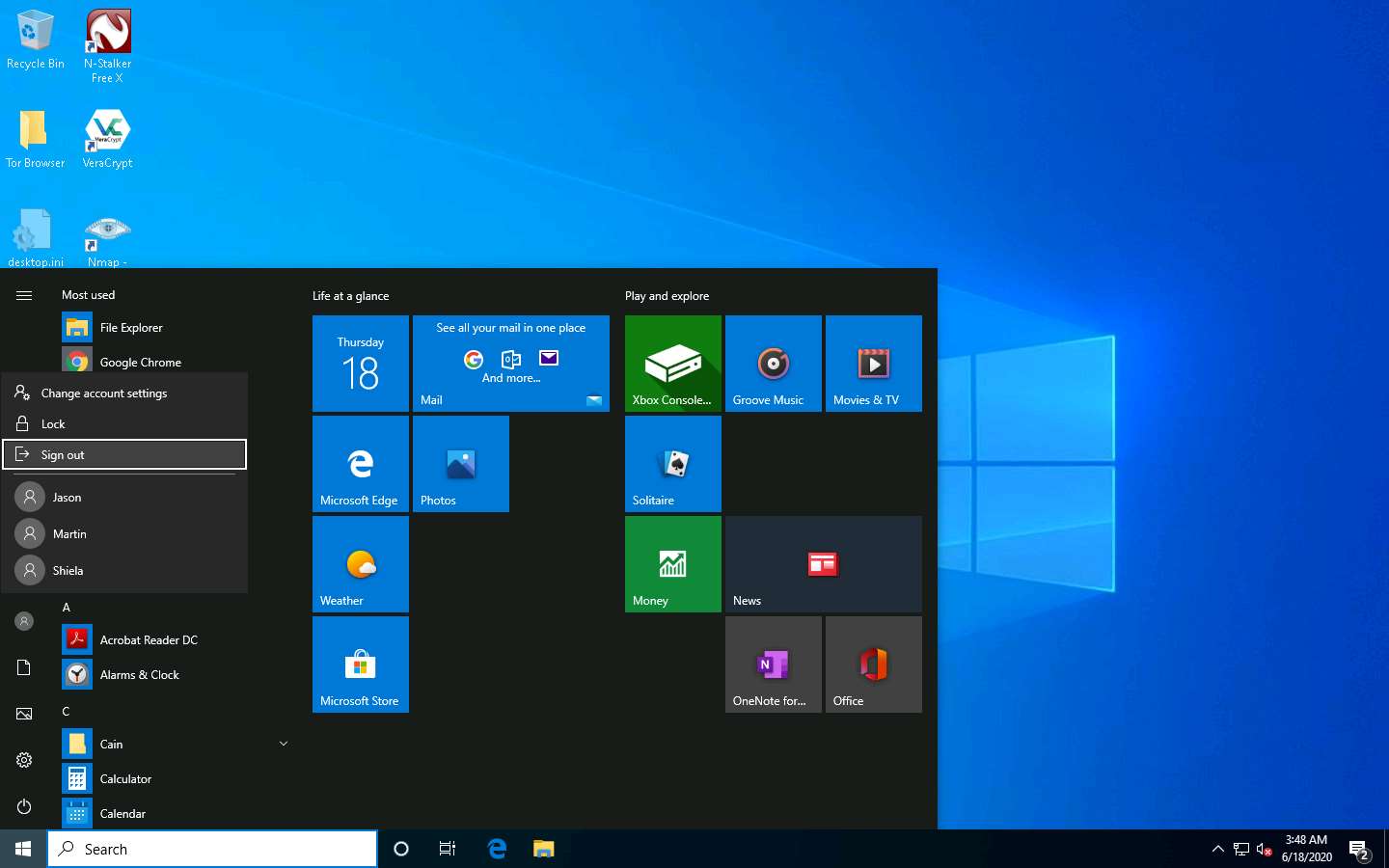Open Task View from the taskbar
Viewport: 1389px width, 868px height.
coord(448,849)
